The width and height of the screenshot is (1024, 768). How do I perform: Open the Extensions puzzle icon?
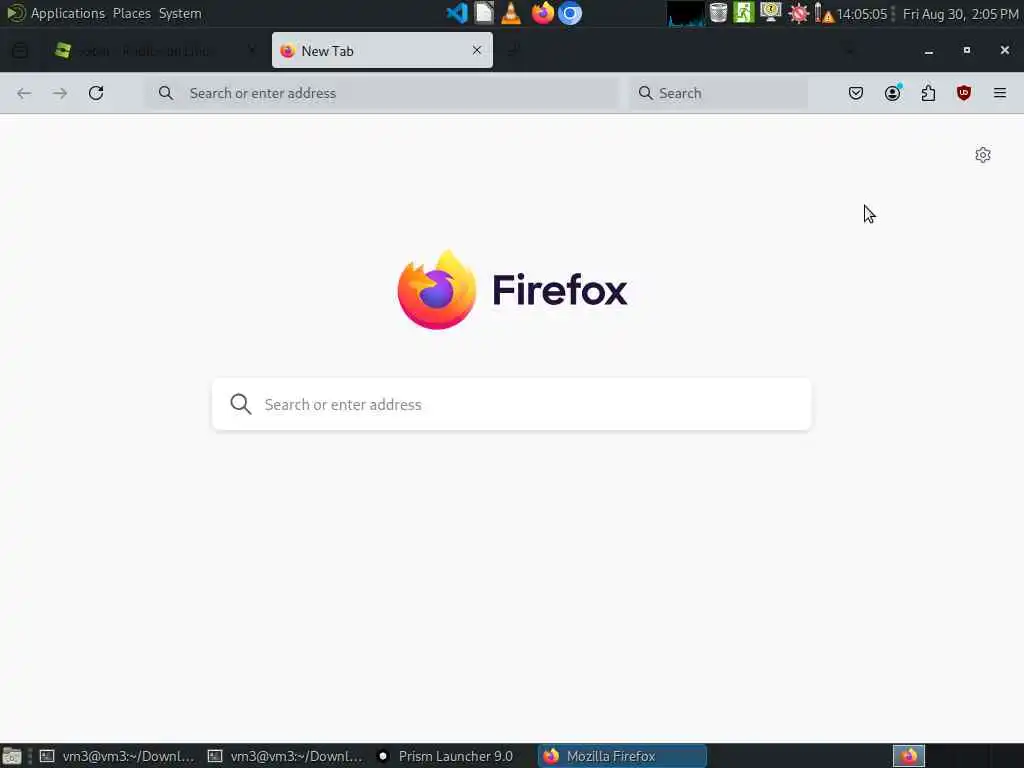(x=928, y=93)
